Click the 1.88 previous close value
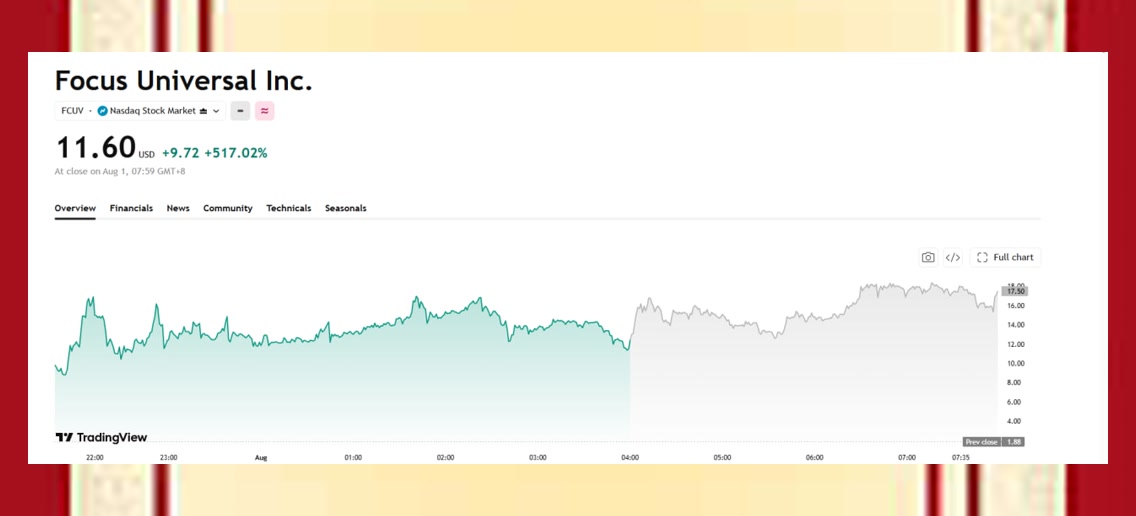Image resolution: width=1136 pixels, height=516 pixels. (1014, 442)
